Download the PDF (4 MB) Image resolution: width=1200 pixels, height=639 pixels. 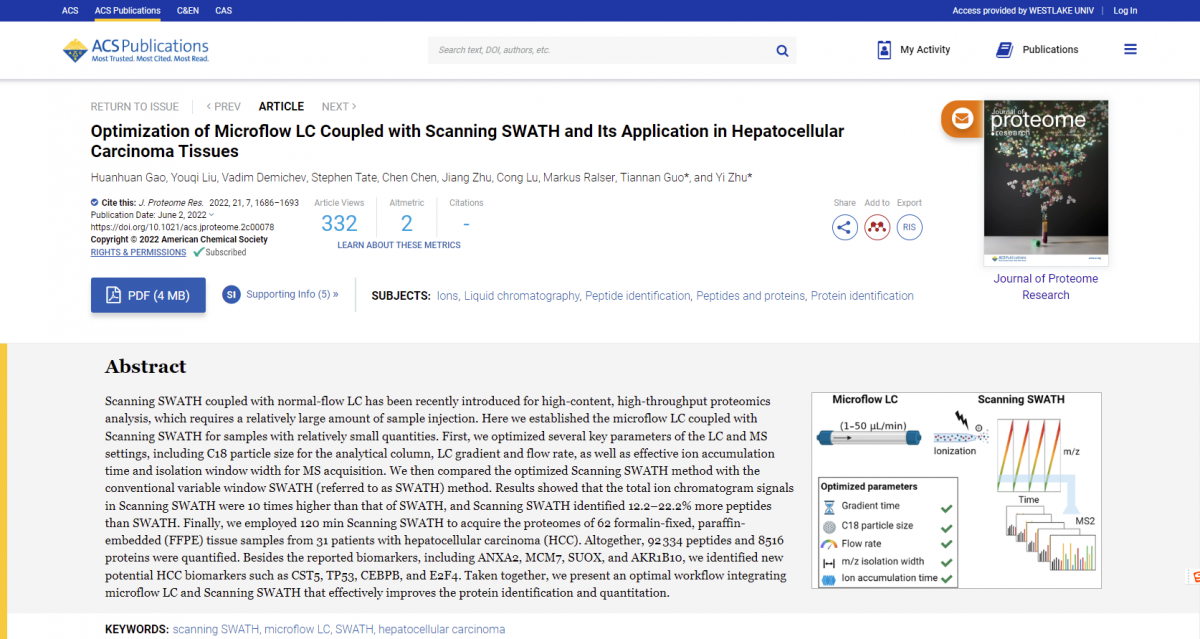tap(148, 295)
